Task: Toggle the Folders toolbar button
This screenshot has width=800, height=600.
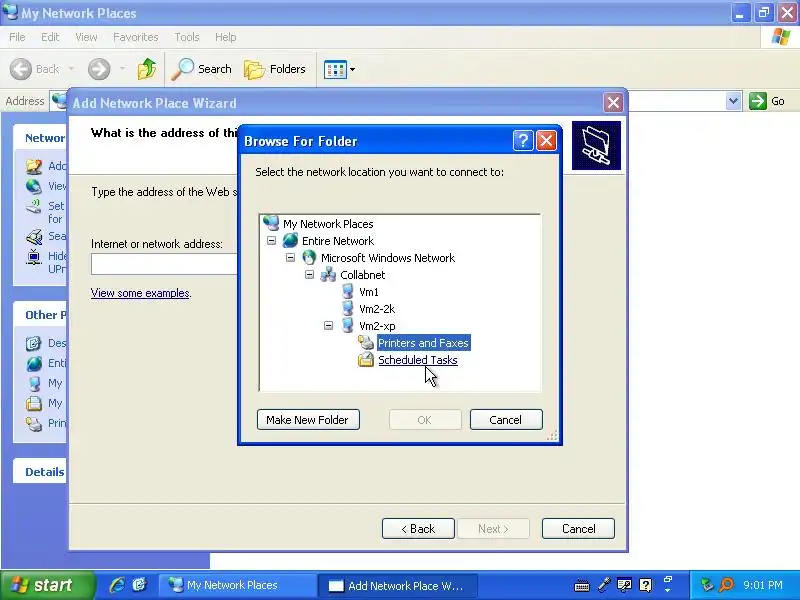Action: (x=275, y=69)
